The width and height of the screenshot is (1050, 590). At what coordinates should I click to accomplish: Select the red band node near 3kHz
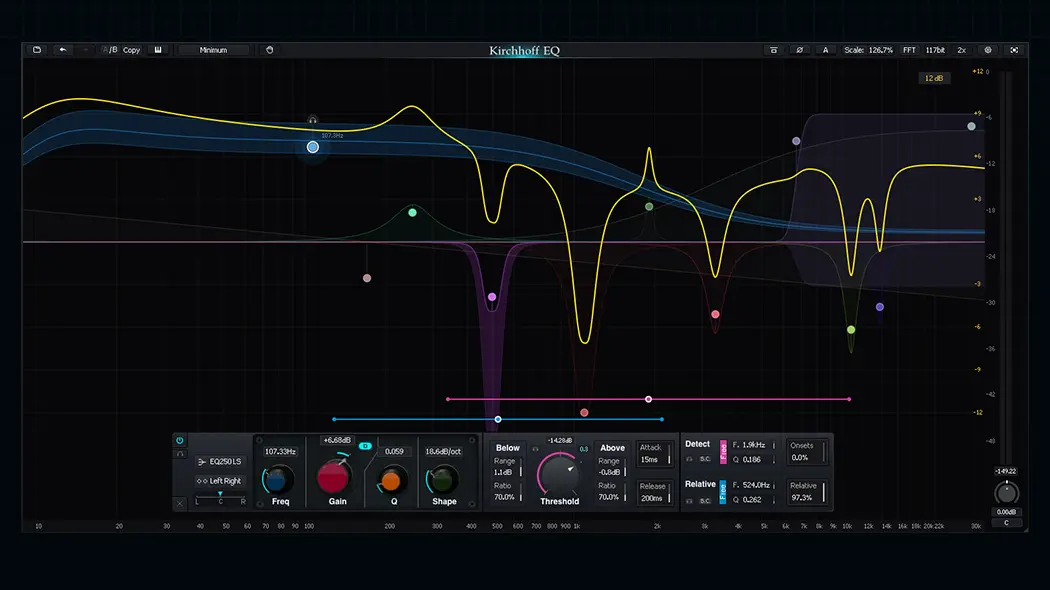click(x=715, y=314)
